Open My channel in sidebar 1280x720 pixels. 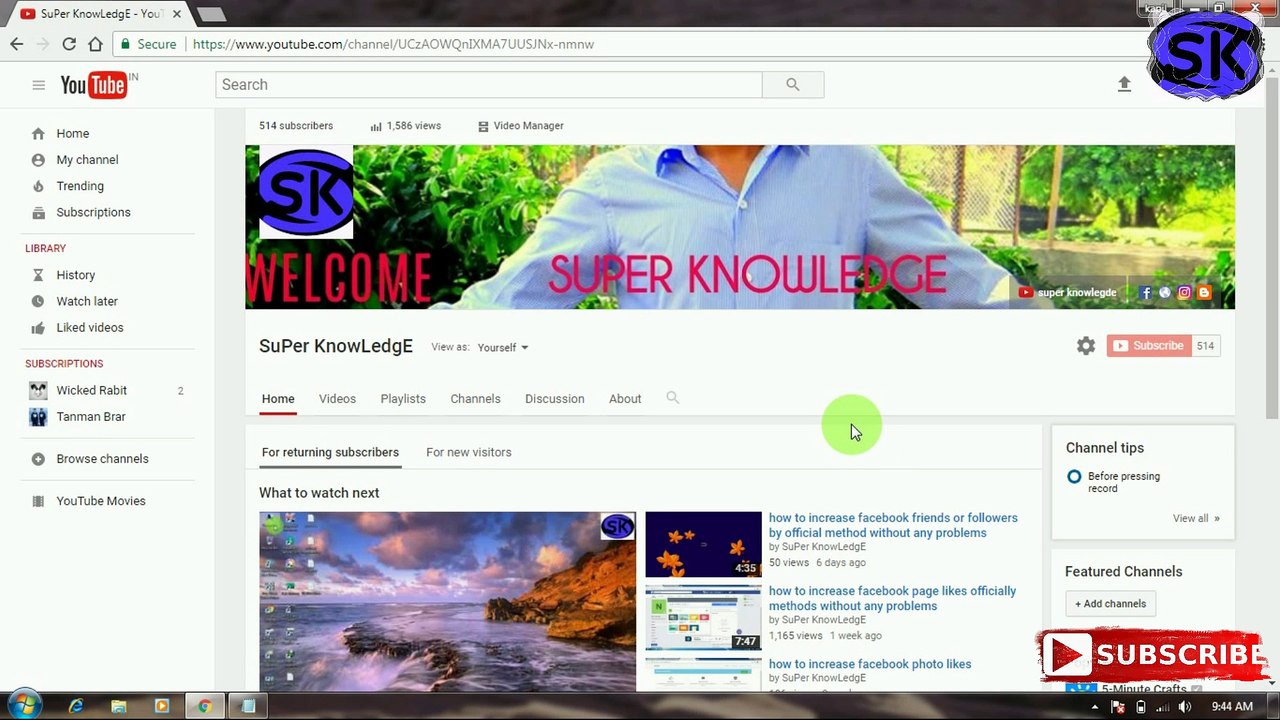[x=87, y=160]
